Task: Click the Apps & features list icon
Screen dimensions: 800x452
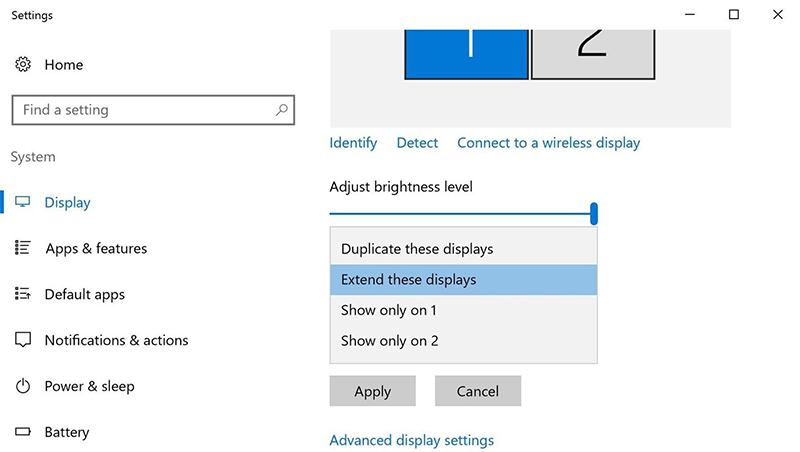Action: pyautogui.click(x=23, y=248)
